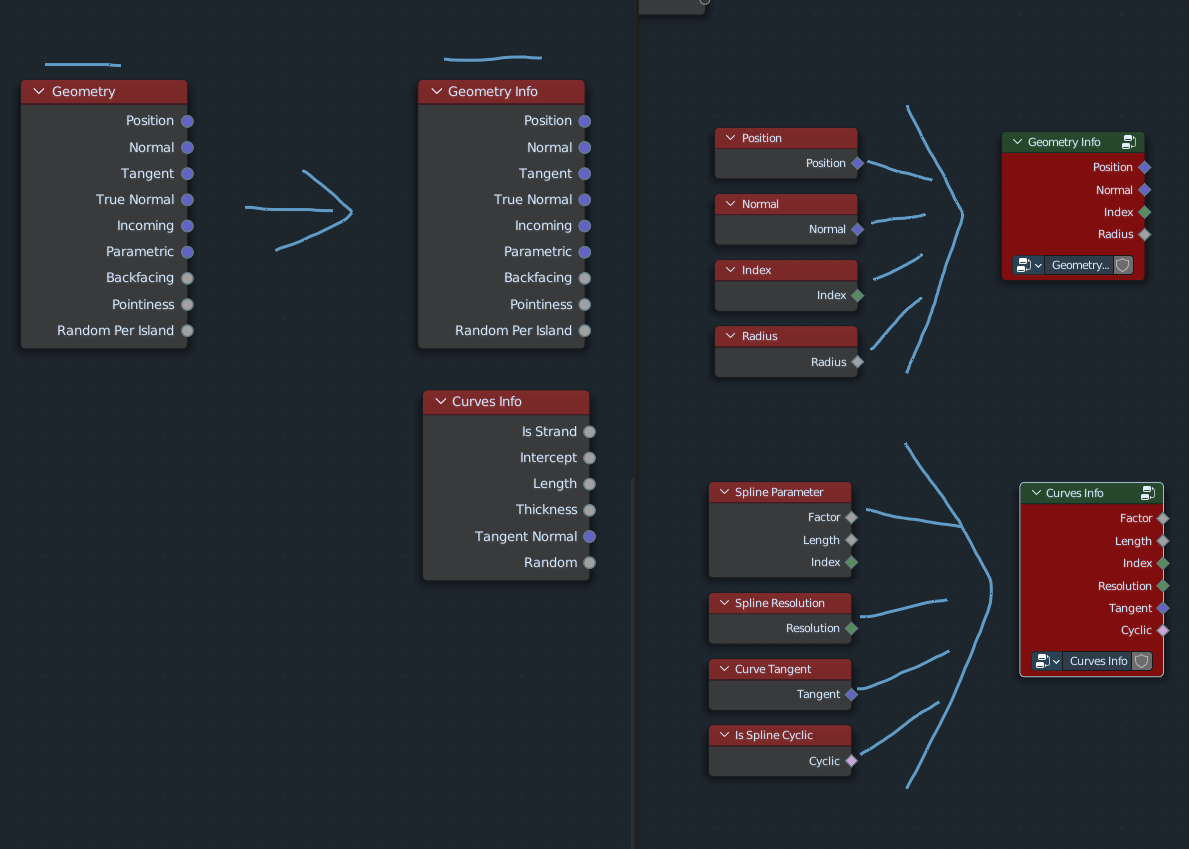This screenshot has height=849, width=1189.
Task: Click the "Spline Parameter" node title
Action: (779, 492)
